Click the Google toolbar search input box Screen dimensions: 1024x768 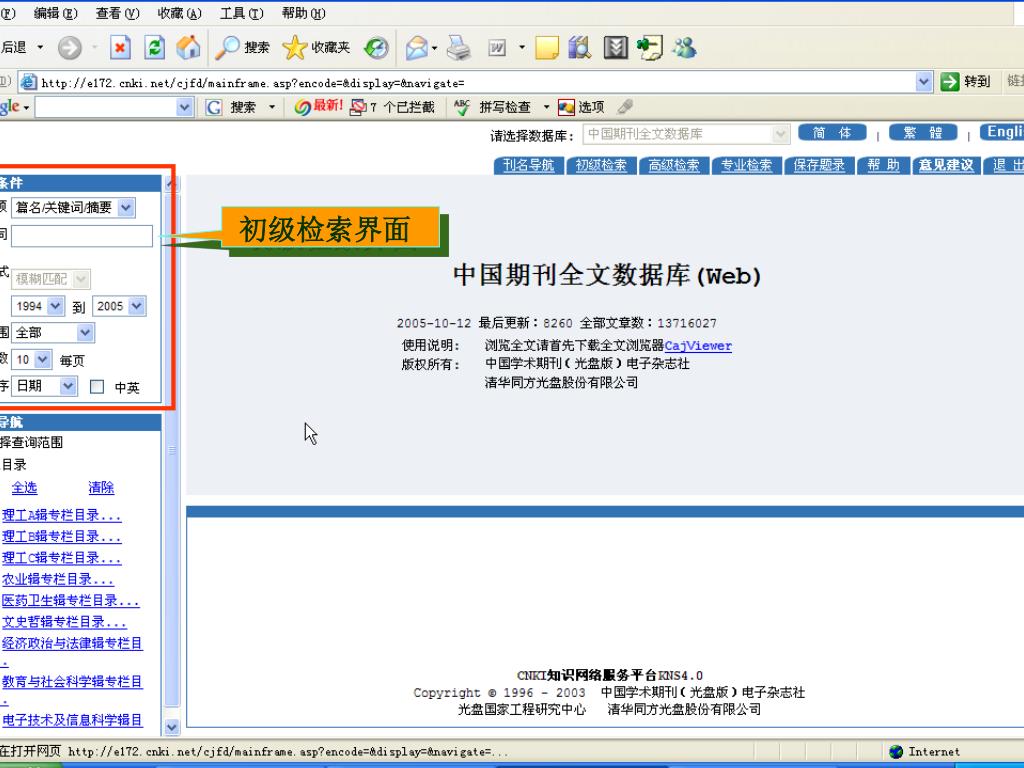tap(106, 107)
